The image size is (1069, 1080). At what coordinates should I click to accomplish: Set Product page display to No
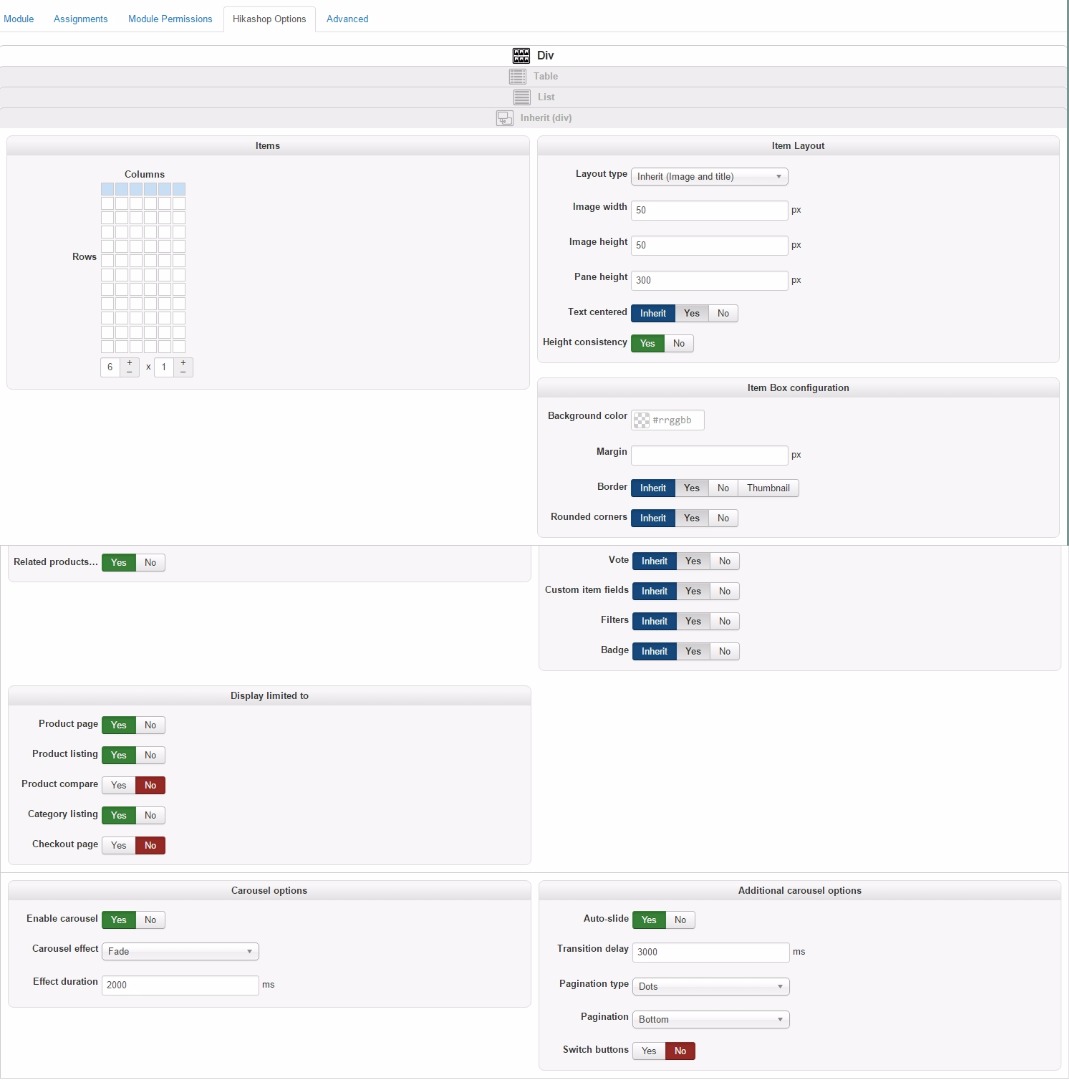pos(150,725)
